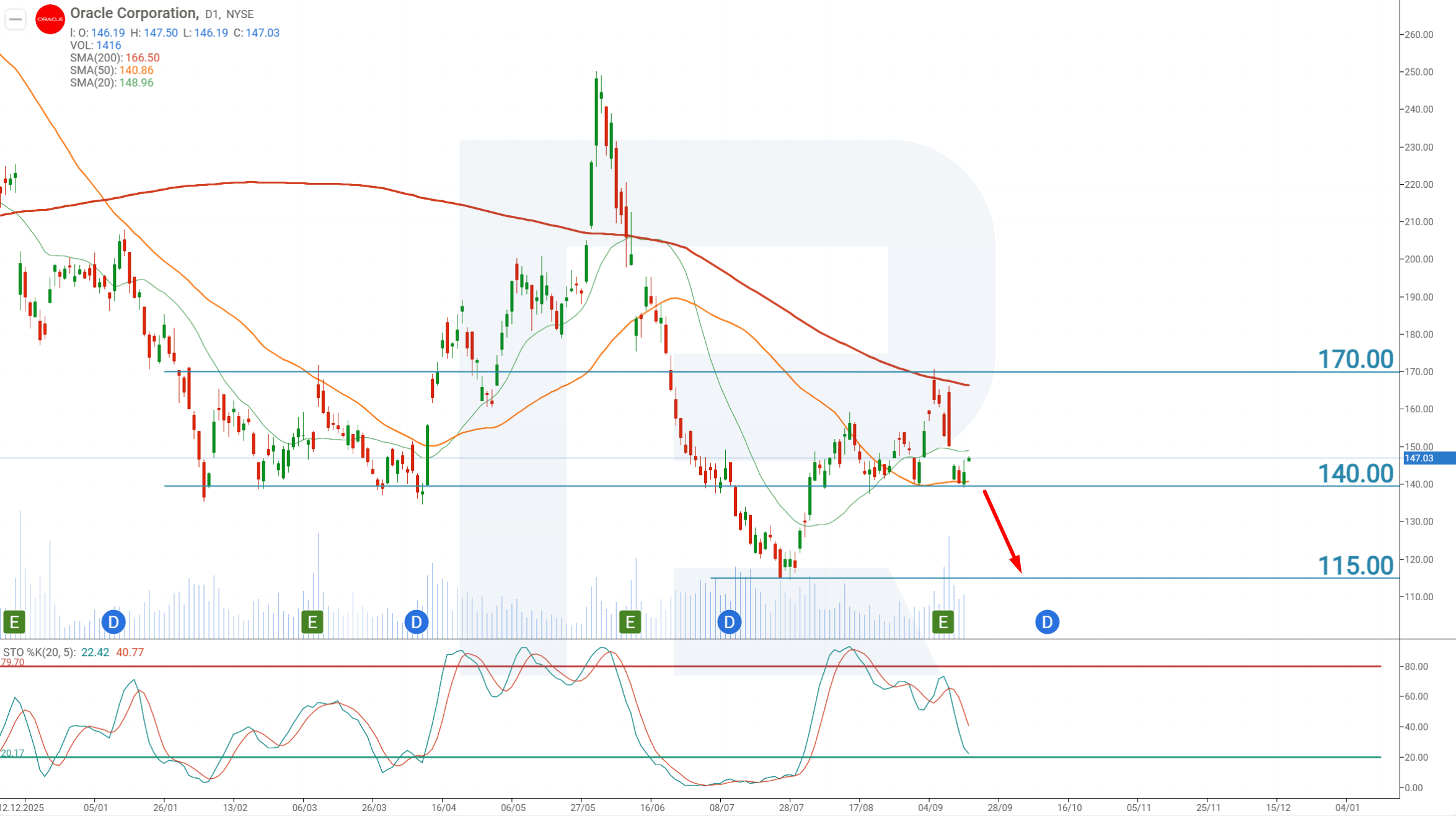Select the SMA(50) indicator label

(x=112, y=70)
